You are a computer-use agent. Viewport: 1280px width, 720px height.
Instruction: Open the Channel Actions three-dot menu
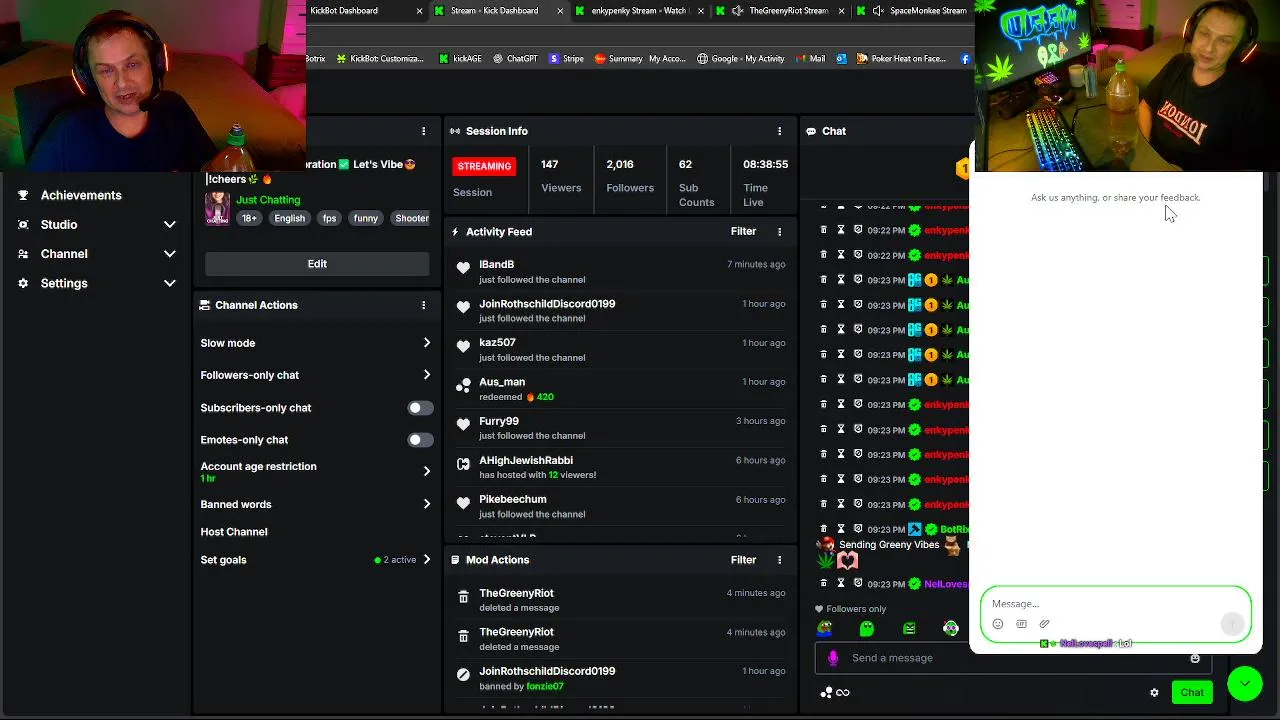[x=423, y=305]
